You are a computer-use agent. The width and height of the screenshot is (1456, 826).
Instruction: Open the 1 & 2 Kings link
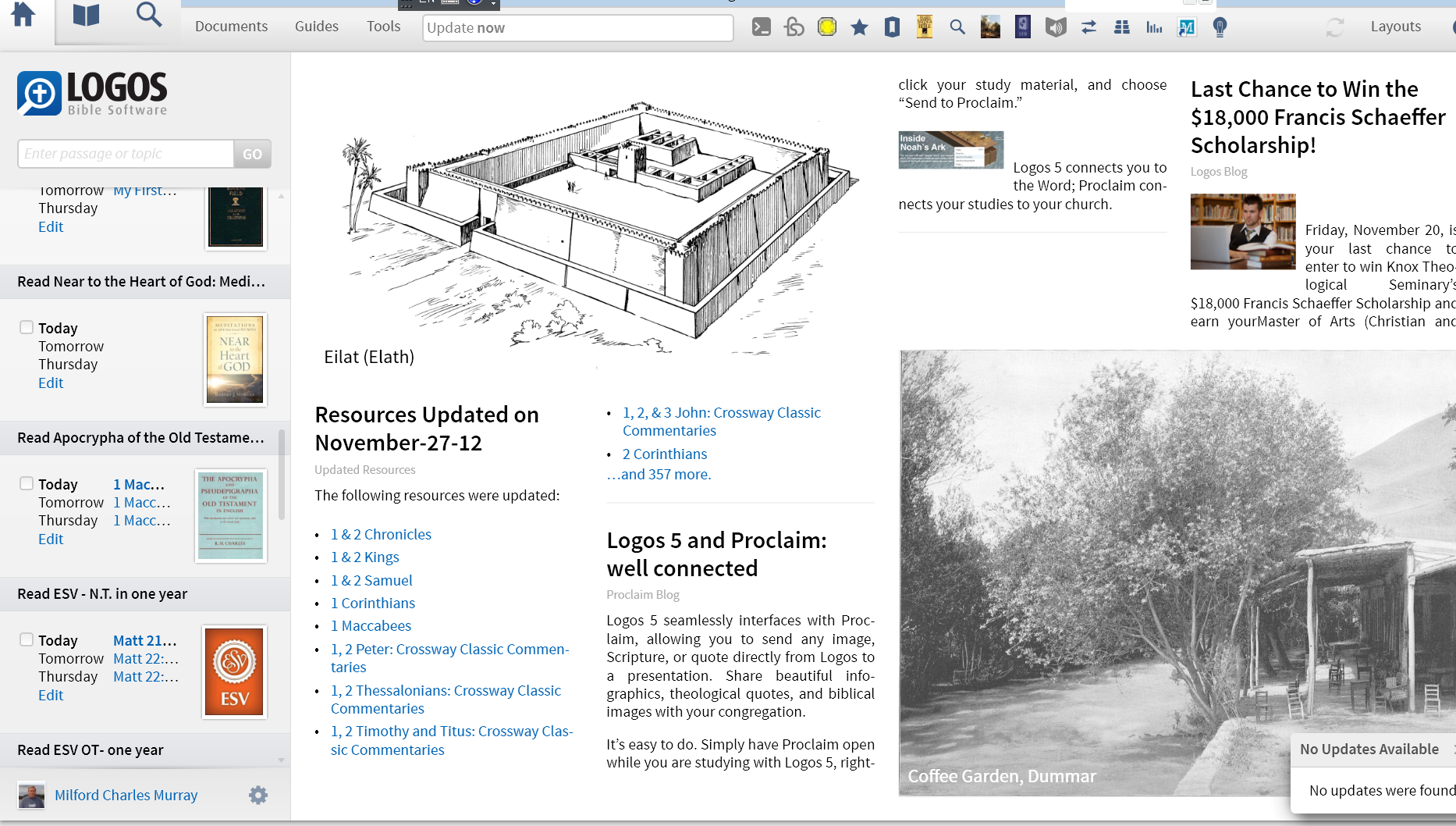[365, 557]
